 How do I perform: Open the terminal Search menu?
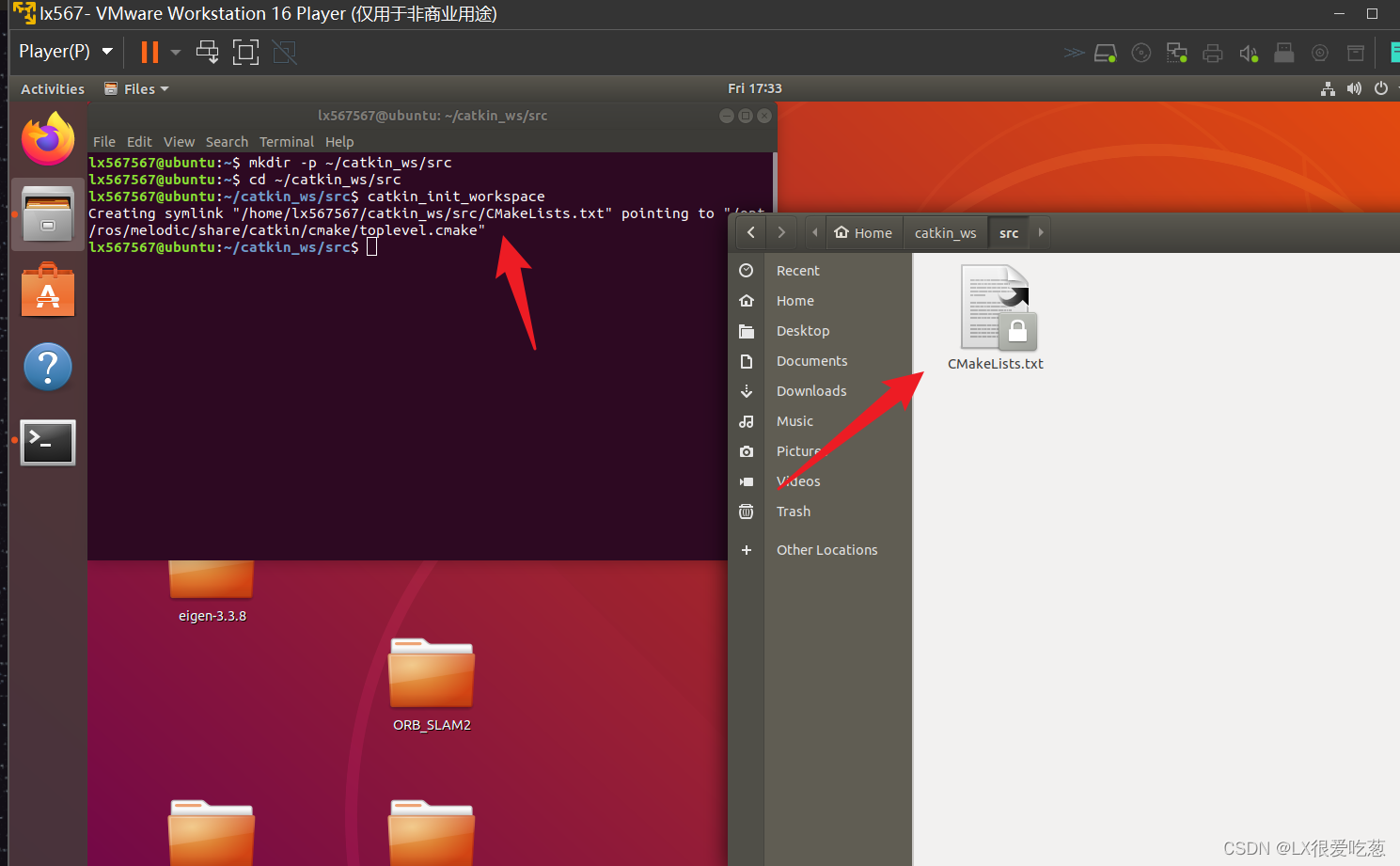point(227,142)
